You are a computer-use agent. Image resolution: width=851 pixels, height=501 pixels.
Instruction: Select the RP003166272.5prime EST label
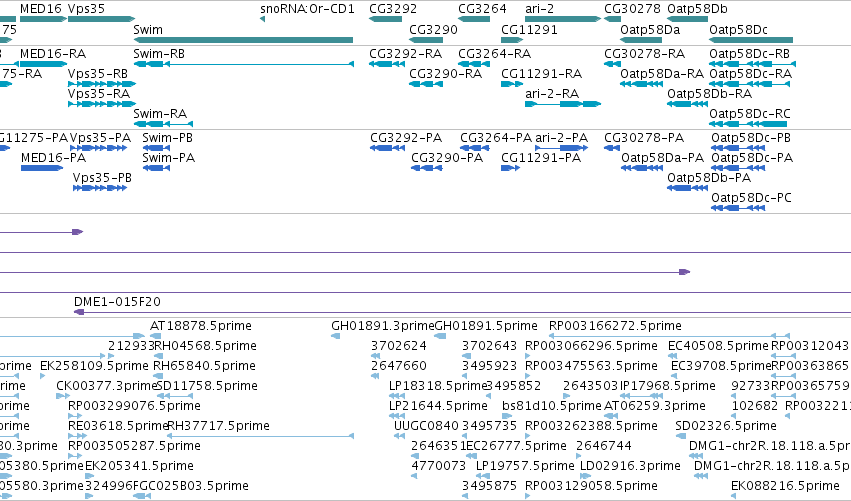(615, 326)
